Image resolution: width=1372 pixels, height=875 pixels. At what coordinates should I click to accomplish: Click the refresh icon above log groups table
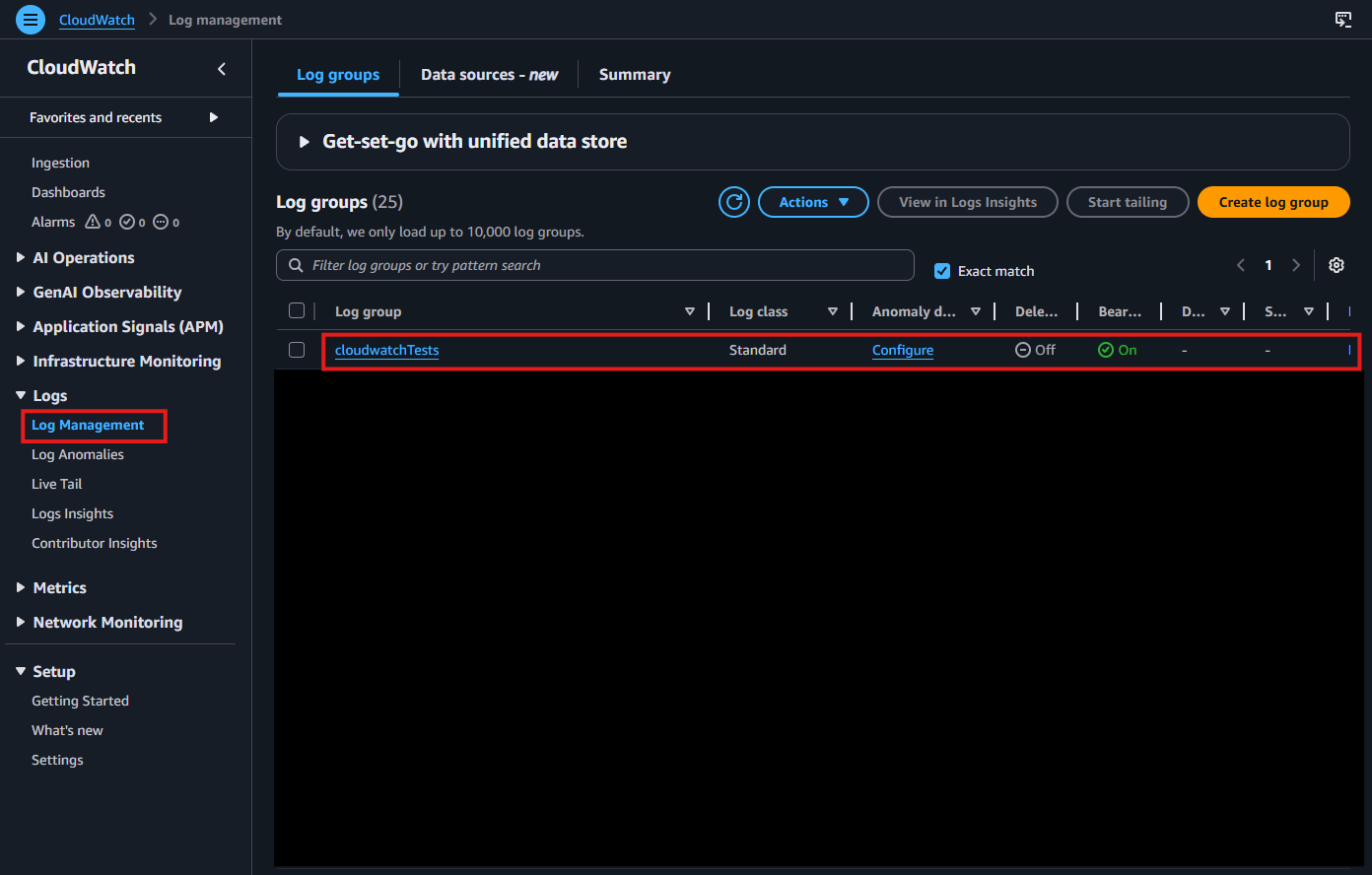tap(733, 202)
